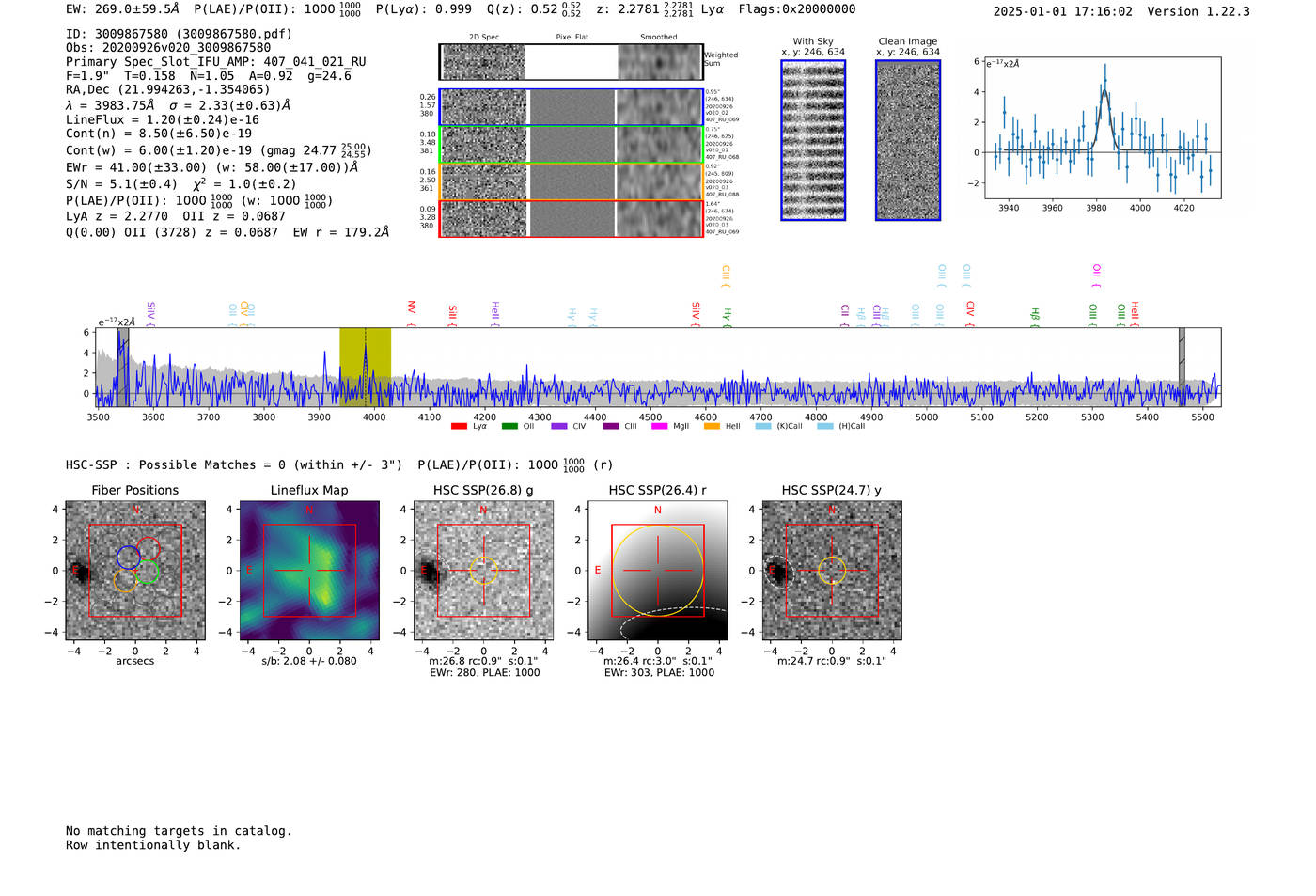This screenshot has width=1316, height=896.
Task: Select the green-bordered fiber 2D spectrum row
Action: 571,144
